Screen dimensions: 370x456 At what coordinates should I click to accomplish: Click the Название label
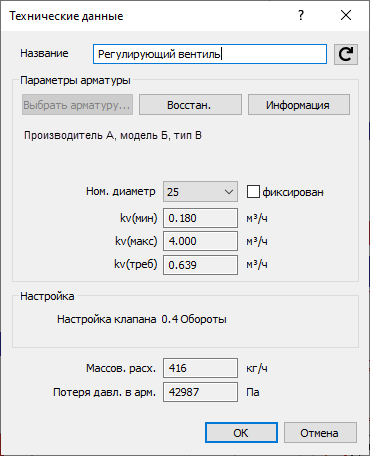(x=44, y=53)
